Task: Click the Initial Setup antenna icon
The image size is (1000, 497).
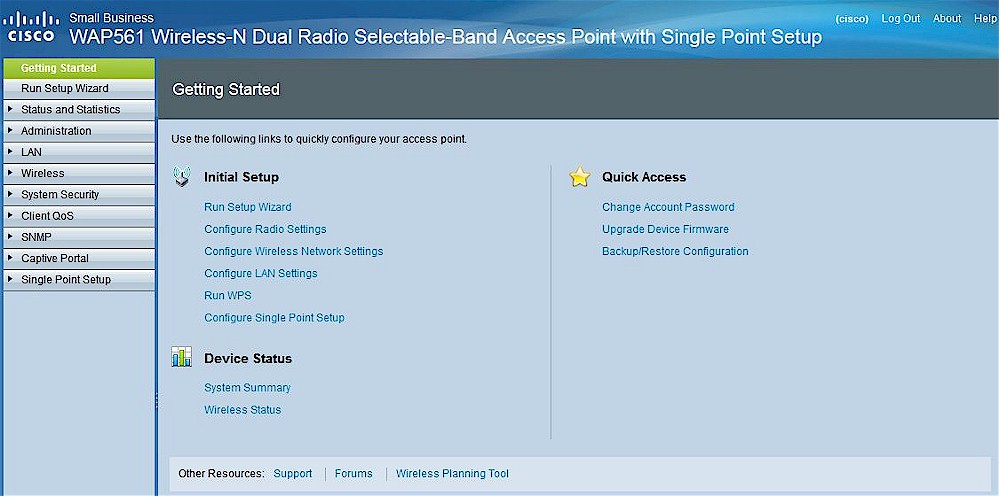Action: pos(182,177)
